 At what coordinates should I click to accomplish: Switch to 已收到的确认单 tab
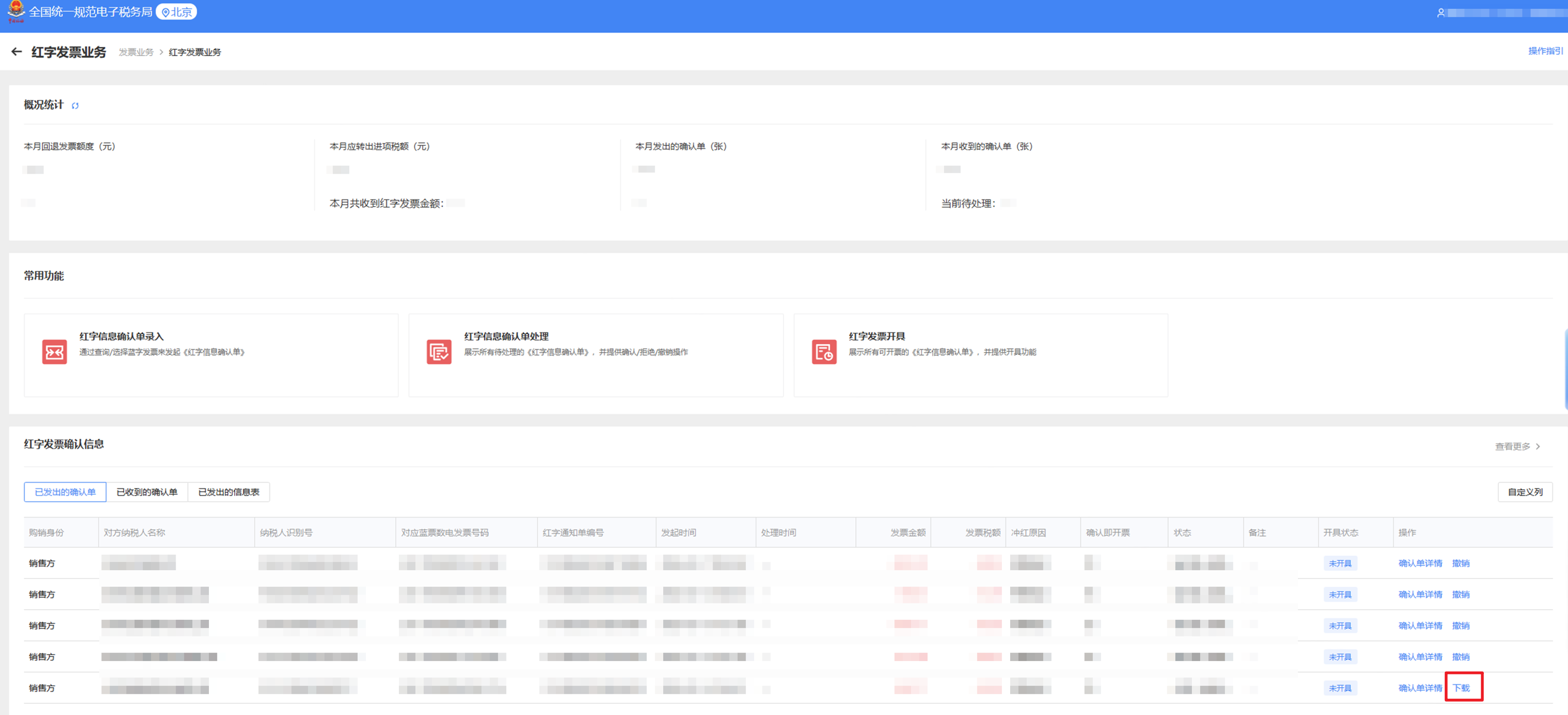pyautogui.click(x=147, y=492)
